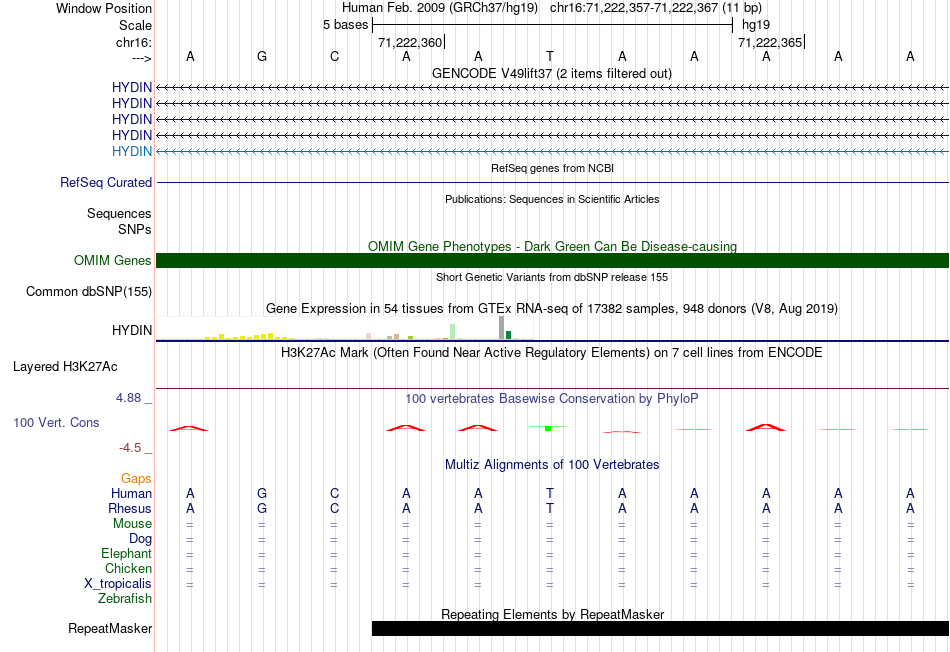Screen dimensions: 950x652
Task: Click the ---> sequence direction label
Action: (x=142, y=58)
